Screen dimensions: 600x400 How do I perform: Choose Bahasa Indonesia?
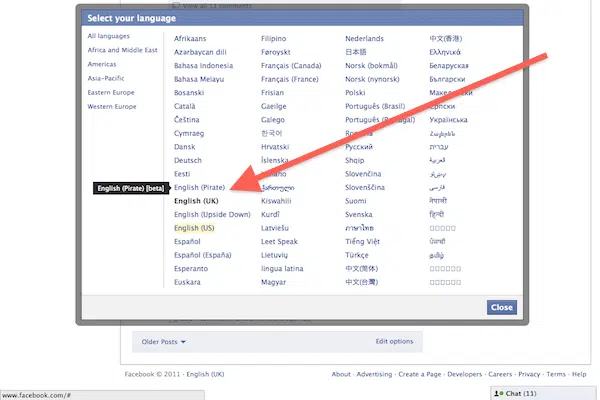203,66
